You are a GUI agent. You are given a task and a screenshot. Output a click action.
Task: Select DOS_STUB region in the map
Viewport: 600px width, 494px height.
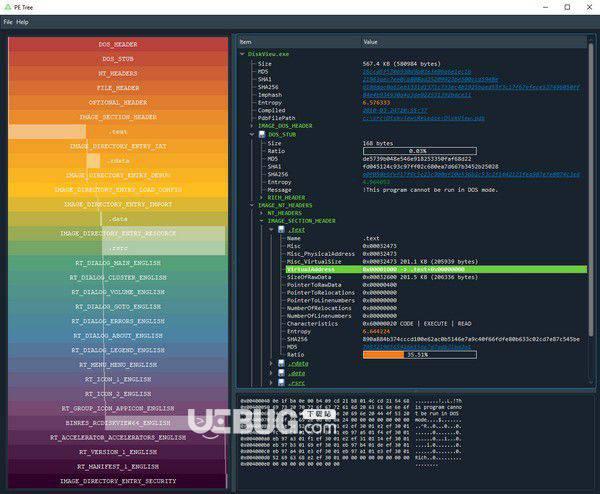tap(118, 59)
